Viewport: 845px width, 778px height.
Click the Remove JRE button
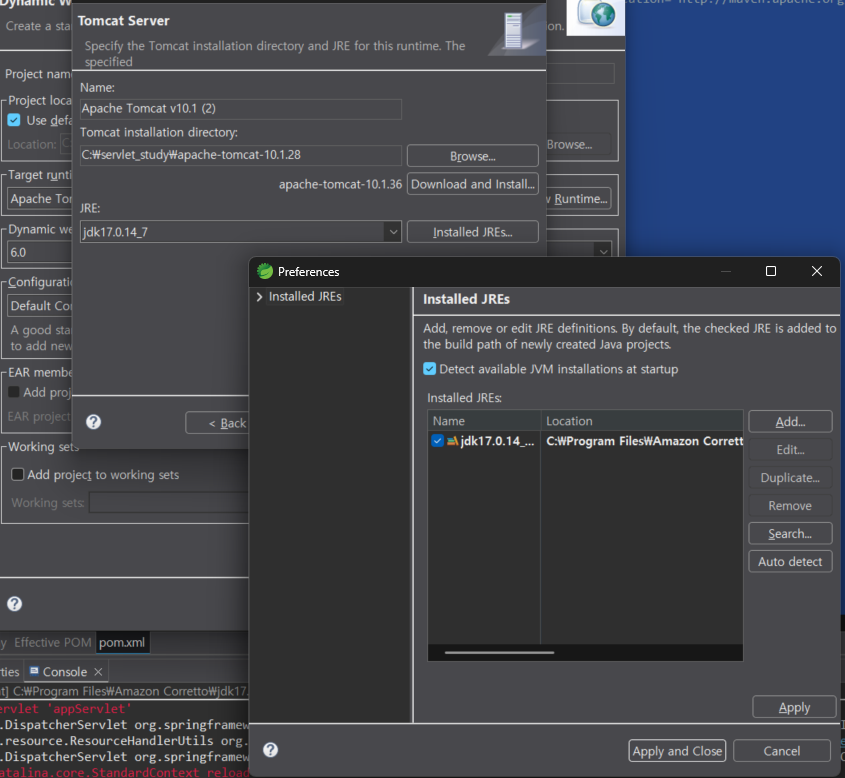tap(790, 506)
